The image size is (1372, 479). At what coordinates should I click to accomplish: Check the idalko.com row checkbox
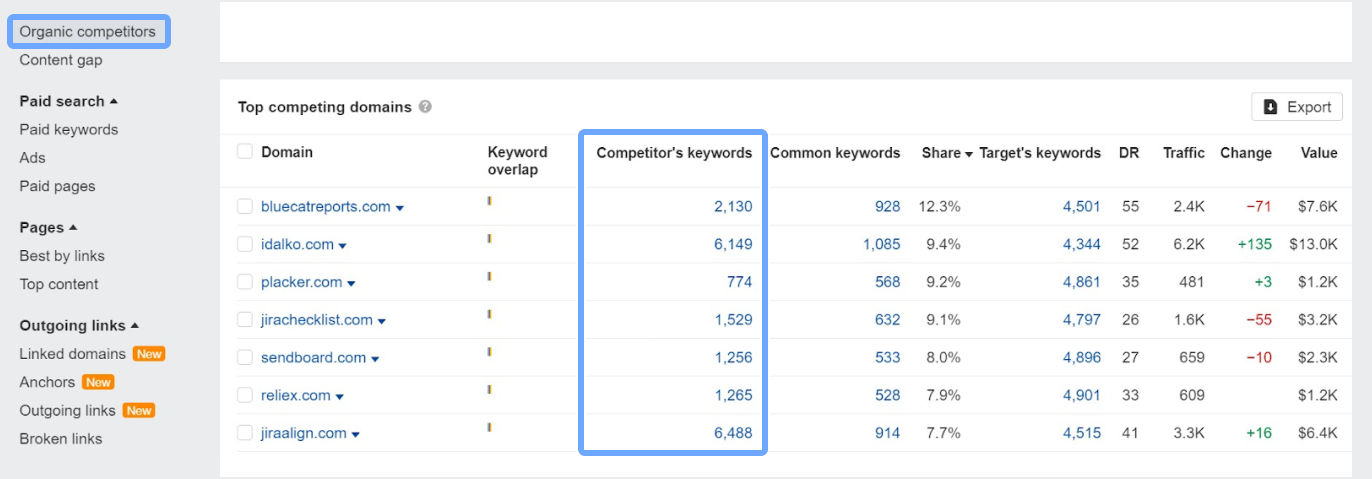coord(245,244)
